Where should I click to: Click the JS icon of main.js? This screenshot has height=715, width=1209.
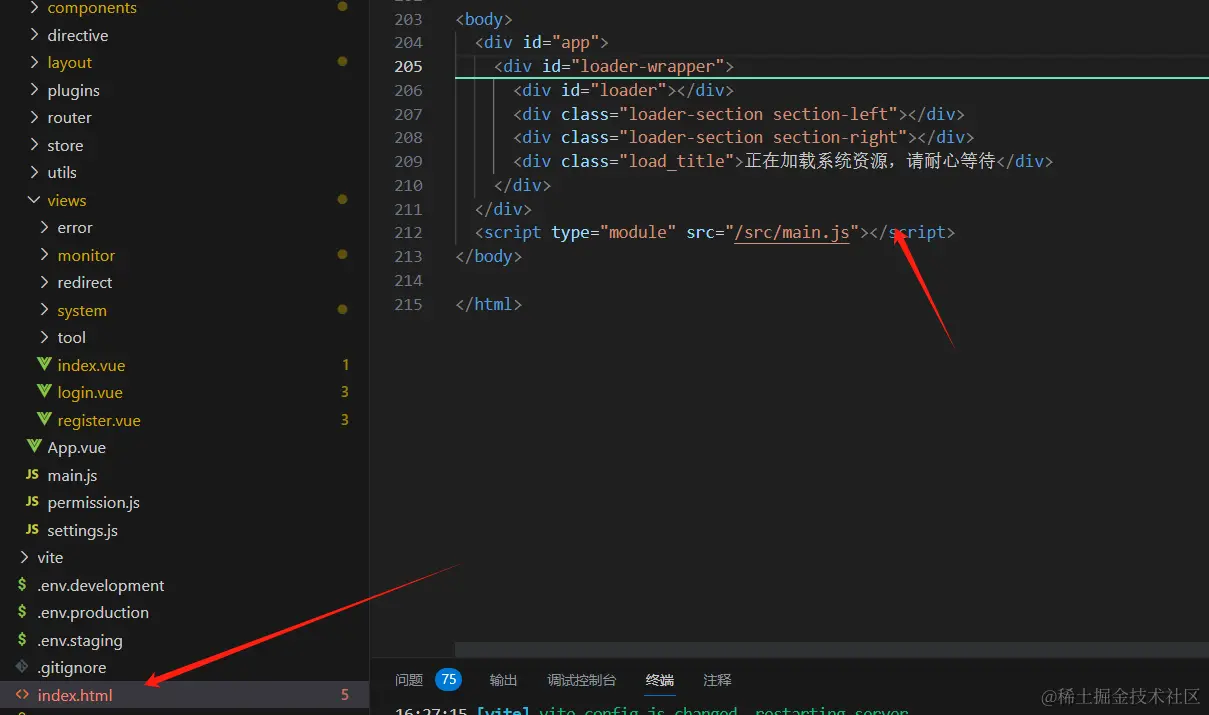click(x=32, y=475)
